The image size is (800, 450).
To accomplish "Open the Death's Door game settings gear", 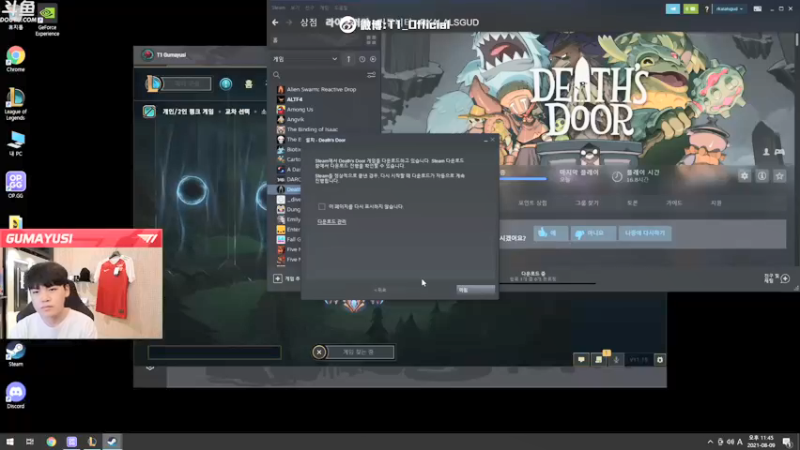I will click(x=744, y=176).
